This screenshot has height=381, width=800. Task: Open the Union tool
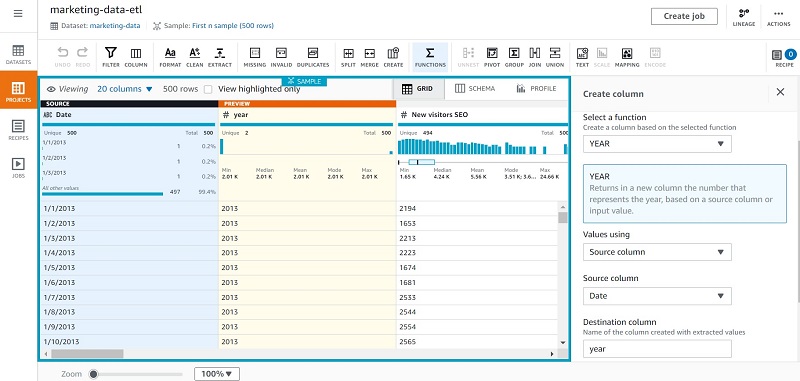[x=555, y=57]
